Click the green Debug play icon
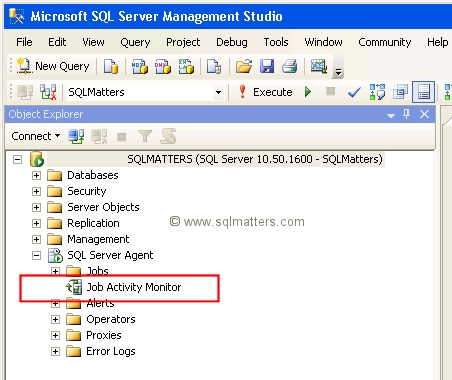 [x=308, y=91]
